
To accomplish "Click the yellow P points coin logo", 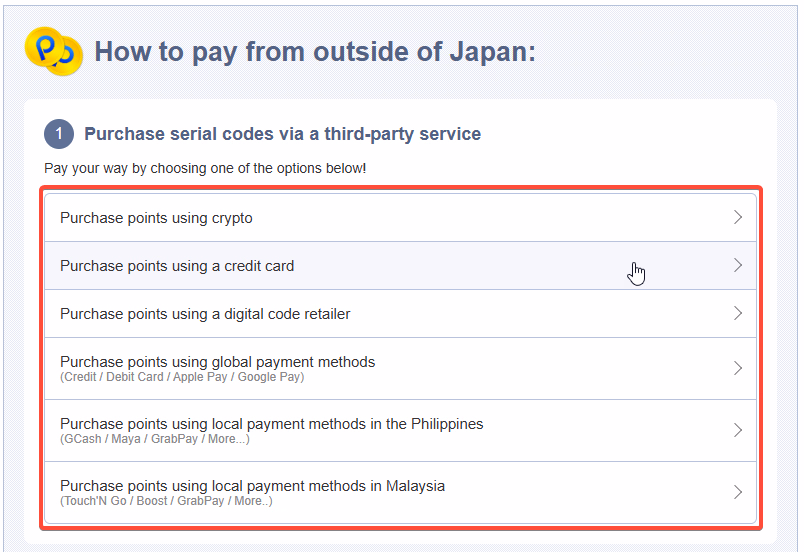I will (54, 51).
